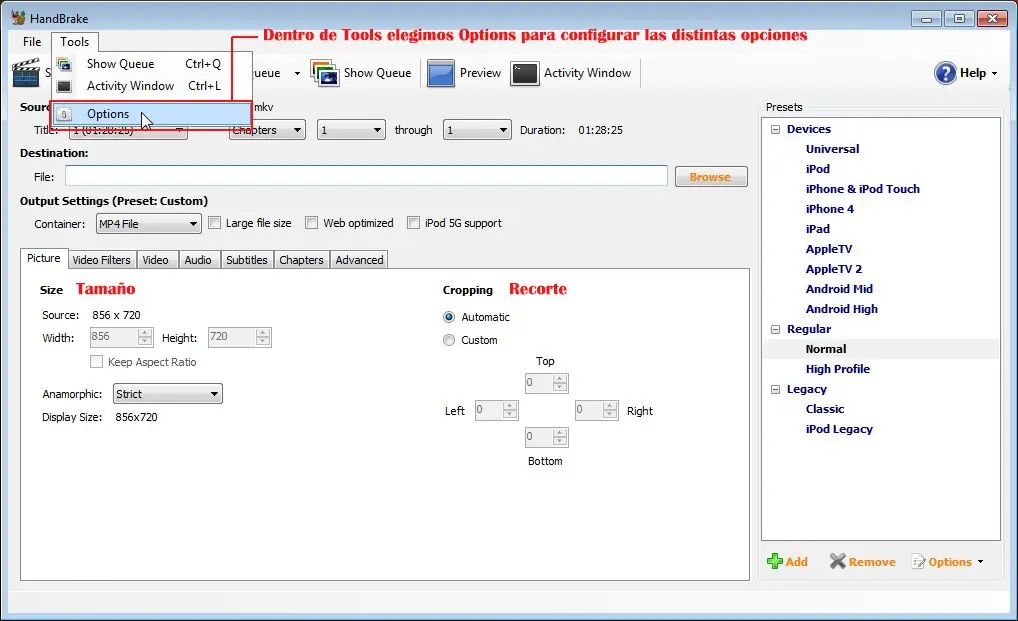Toggle Web optimized checkbox
Image resolution: width=1018 pixels, height=621 pixels.
(x=312, y=223)
